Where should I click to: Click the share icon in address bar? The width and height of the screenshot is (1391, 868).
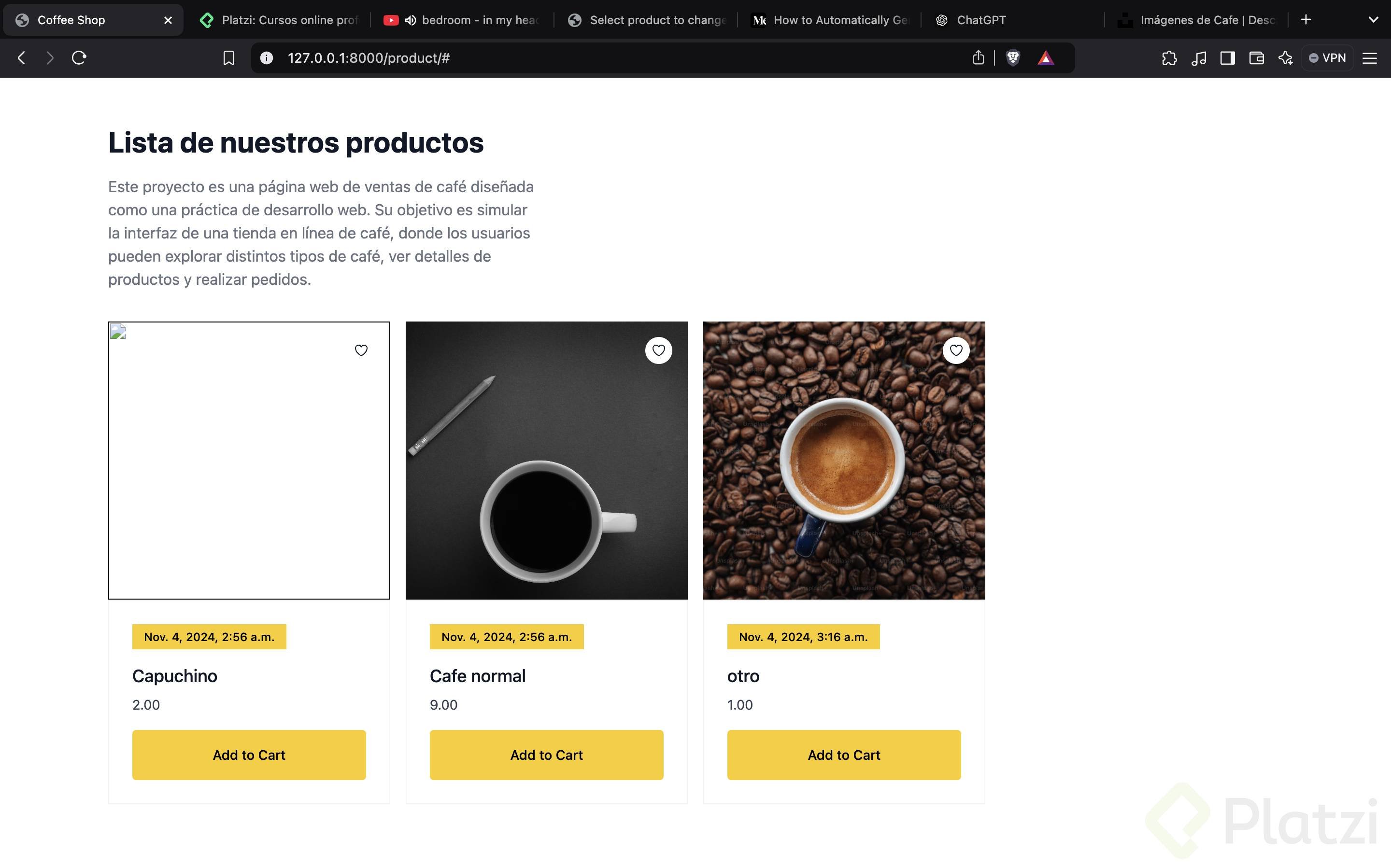click(979, 58)
